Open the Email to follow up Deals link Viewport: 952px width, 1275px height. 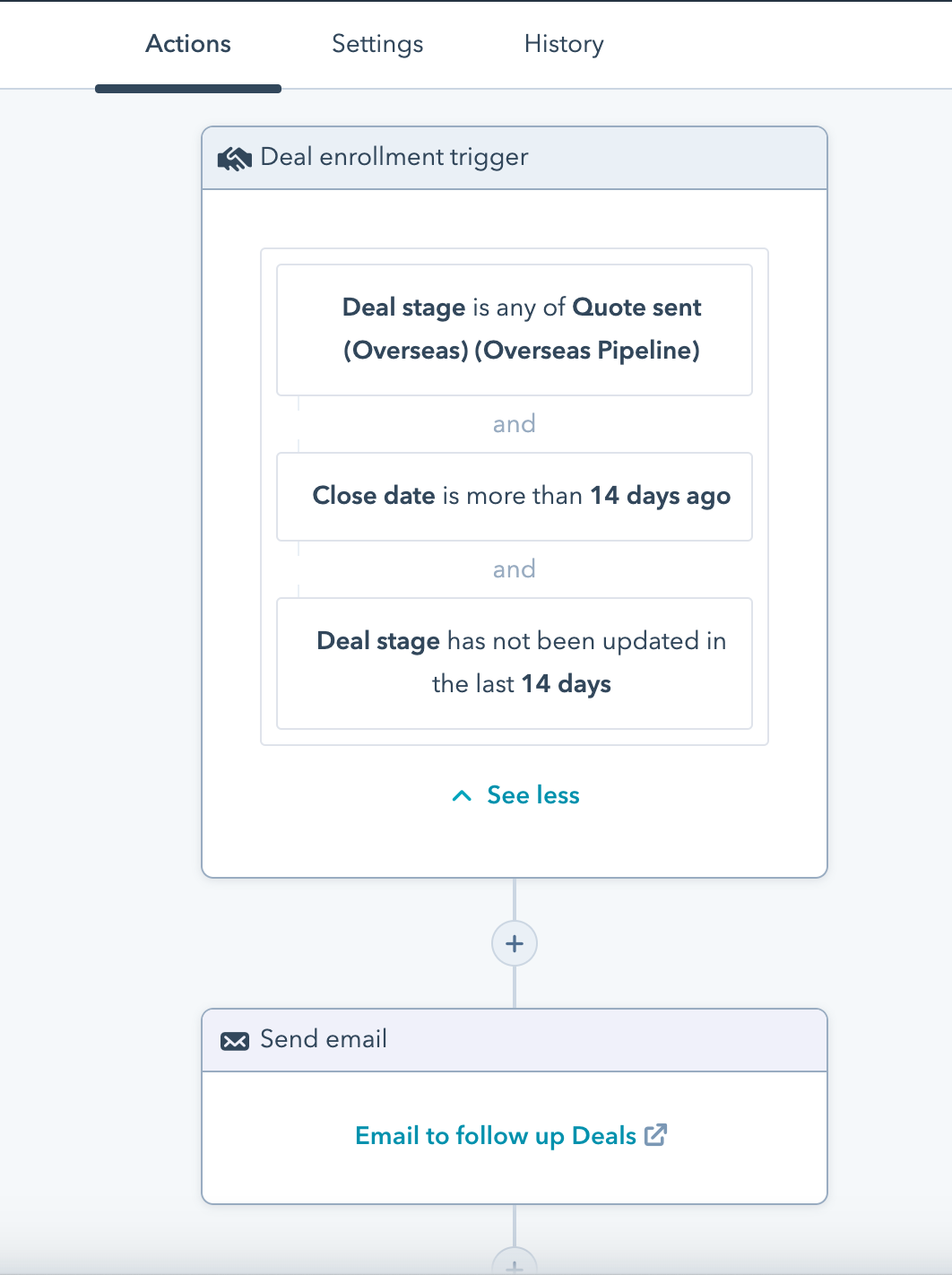click(496, 1135)
